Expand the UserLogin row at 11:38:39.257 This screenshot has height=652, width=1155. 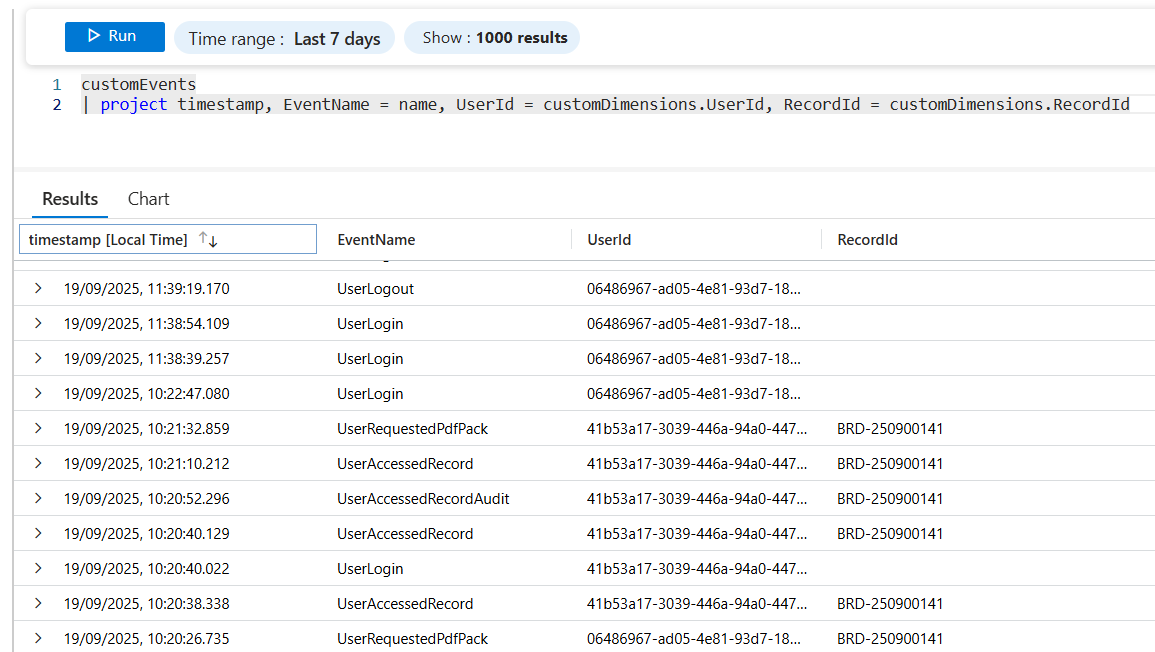tap(38, 359)
